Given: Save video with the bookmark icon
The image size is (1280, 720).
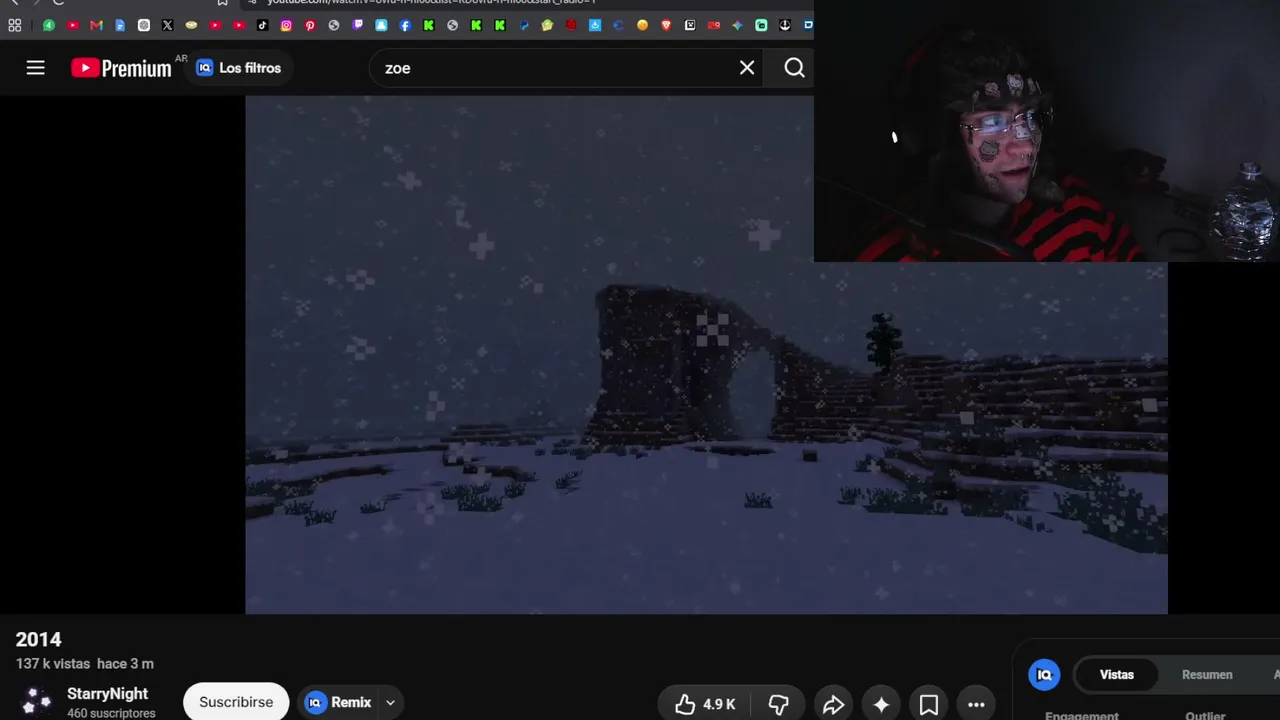Looking at the screenshot, I should click(929, 704).
